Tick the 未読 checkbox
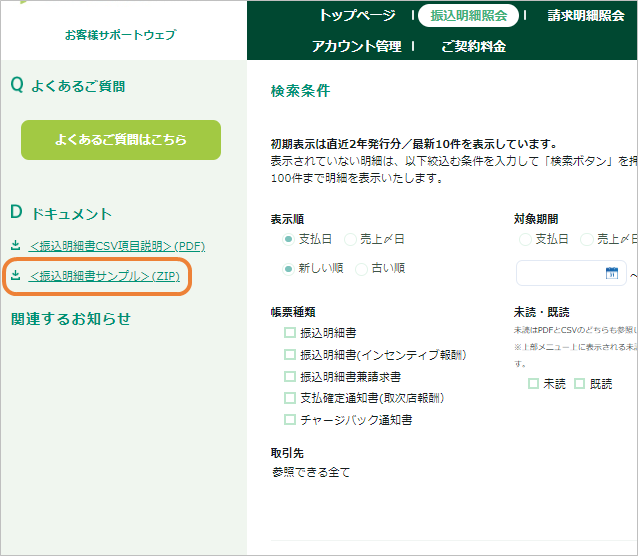Screen dimensions: 638x556 click(533, 383)
